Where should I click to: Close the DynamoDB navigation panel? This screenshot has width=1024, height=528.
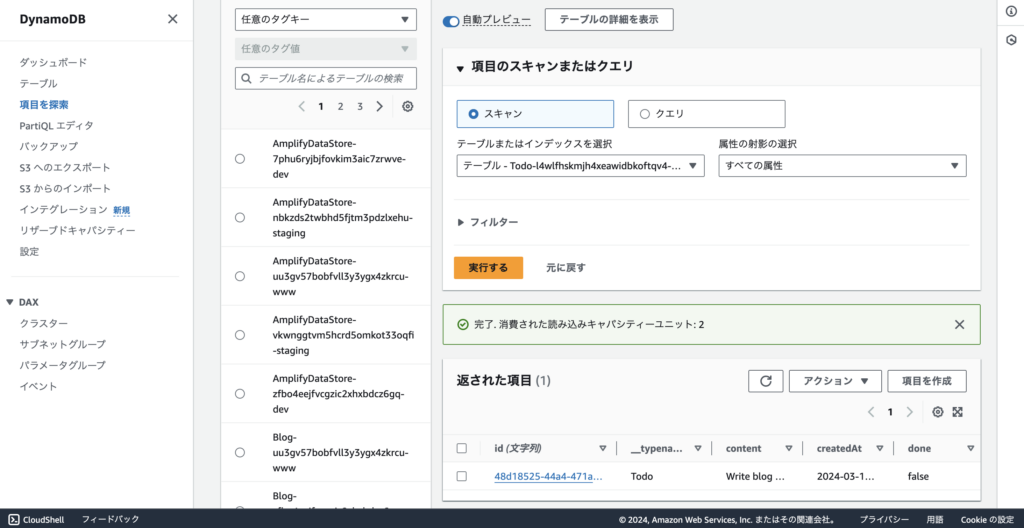click(172, 19)
